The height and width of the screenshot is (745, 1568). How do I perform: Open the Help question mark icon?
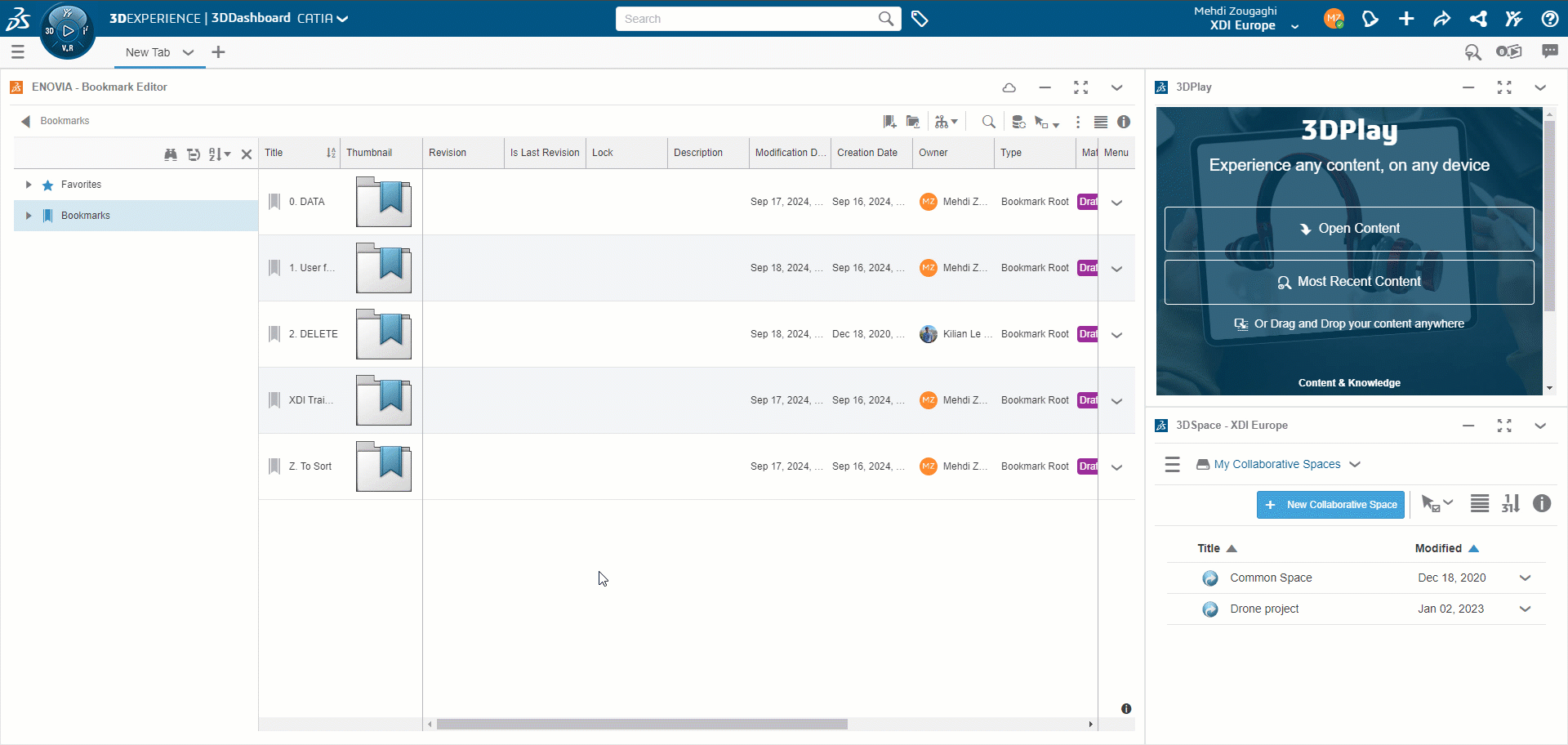pos(1551,19)
